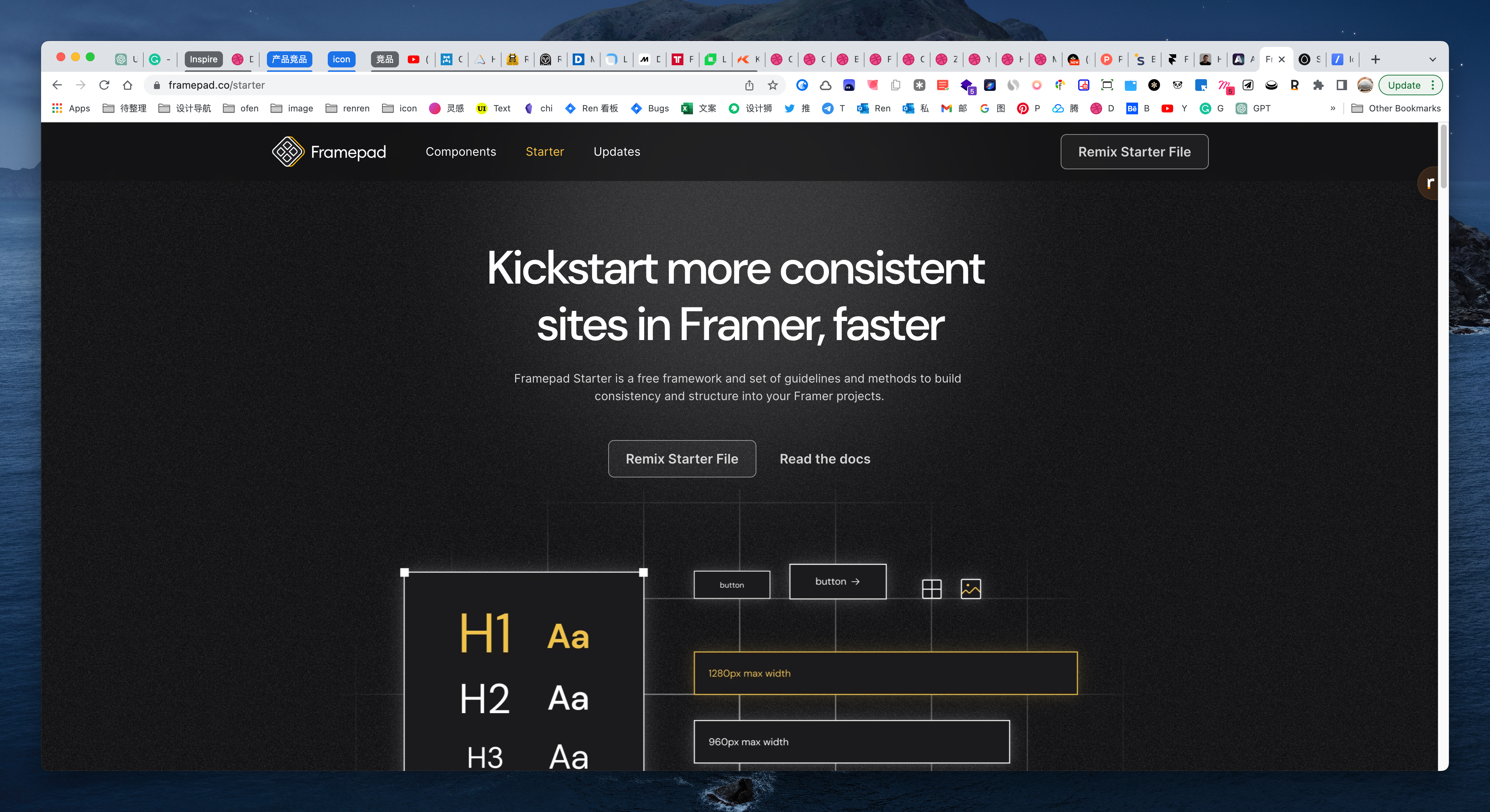Viewport: 1490px width, 812px height.
Task: Open the Pinterest bookmark P
Action: [x=1028, y=108]
